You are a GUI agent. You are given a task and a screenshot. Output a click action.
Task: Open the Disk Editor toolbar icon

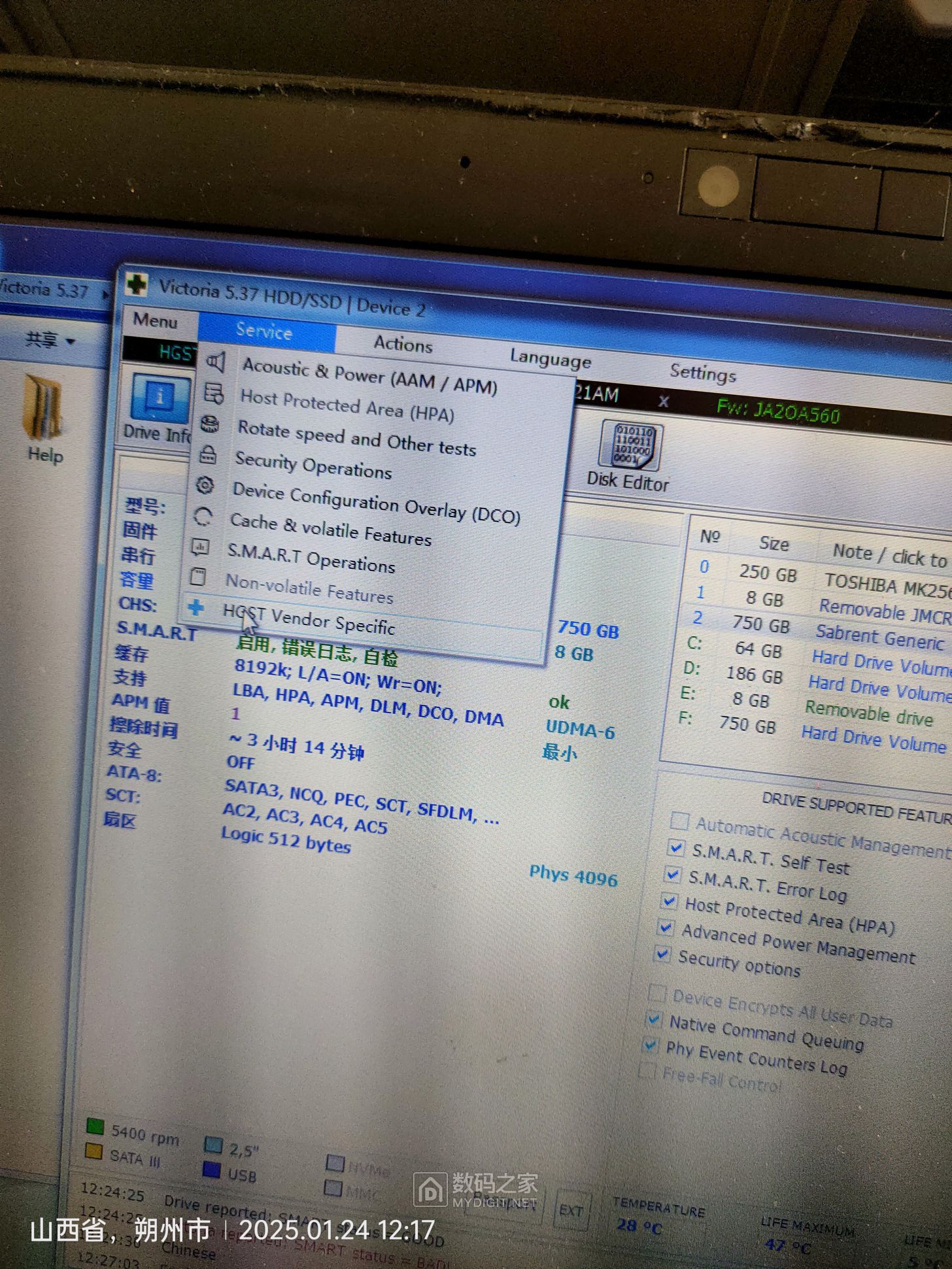tap(629, 456)
